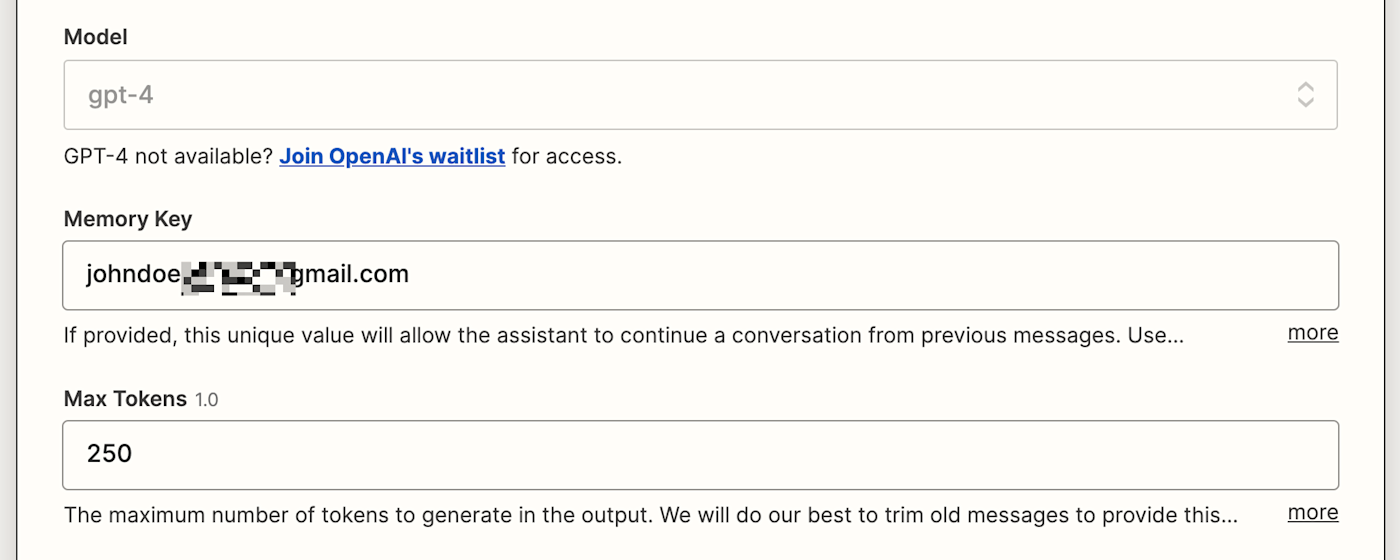This screenshot has width=1400, height=560.
Task: Click the Memory Key helper text about conversations
Action: (x=624, y=335)
